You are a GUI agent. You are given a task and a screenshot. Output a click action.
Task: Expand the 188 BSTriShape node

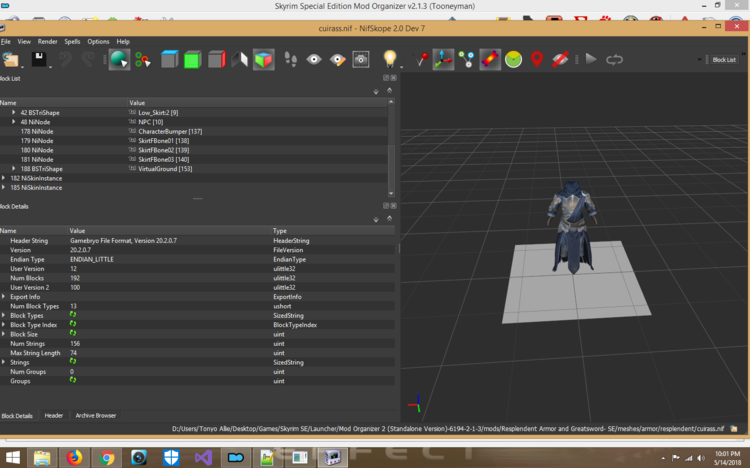pyautogui.click(x=13, y=168)
